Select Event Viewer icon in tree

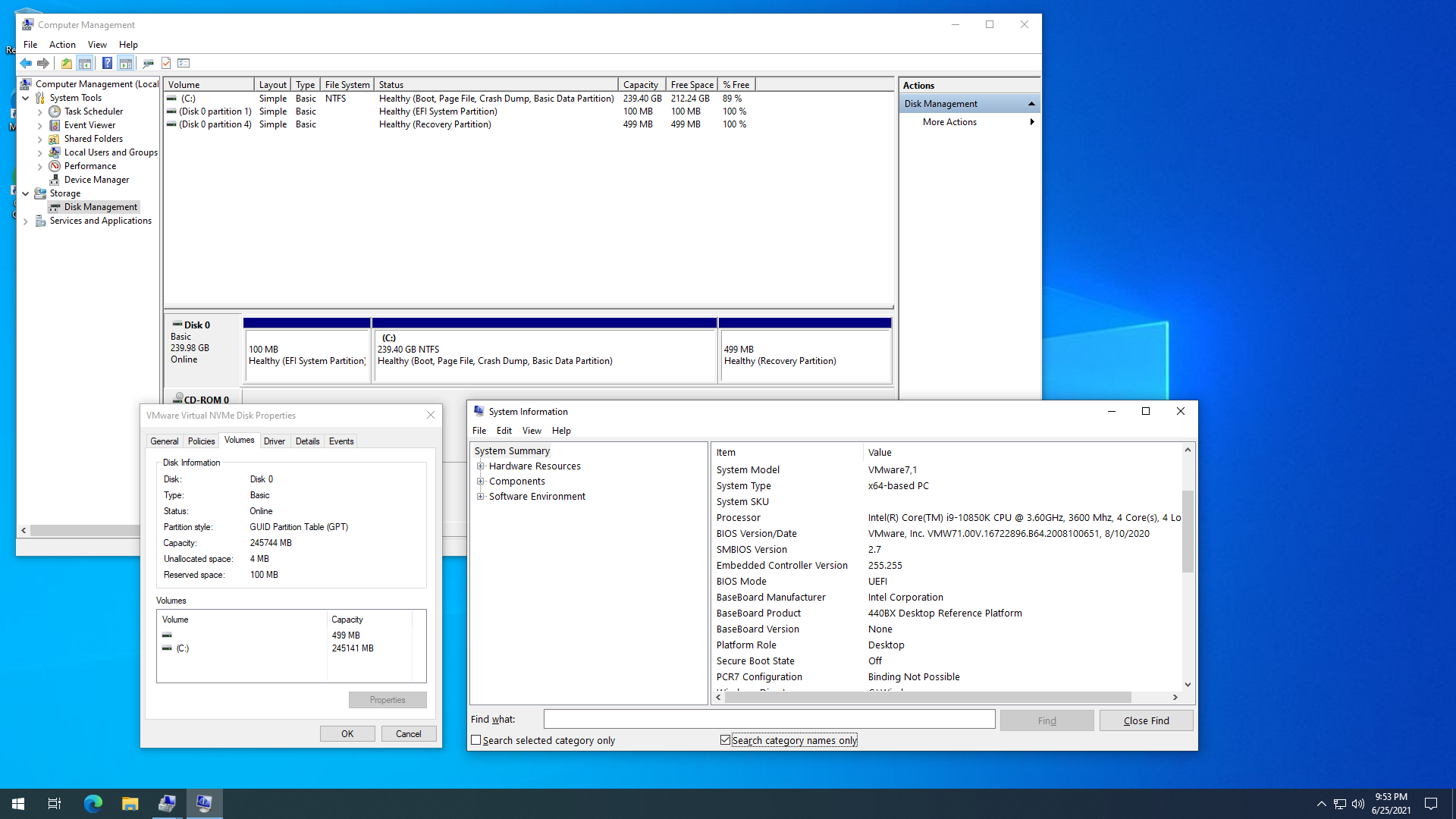(55, 125)
